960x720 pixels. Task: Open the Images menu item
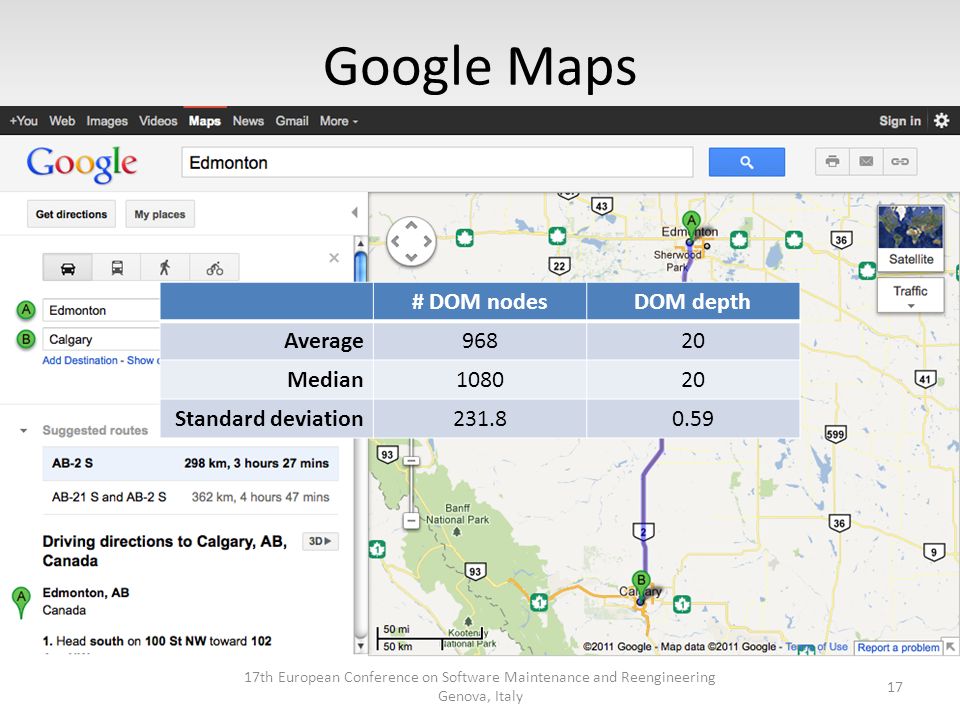pos(107,121)
